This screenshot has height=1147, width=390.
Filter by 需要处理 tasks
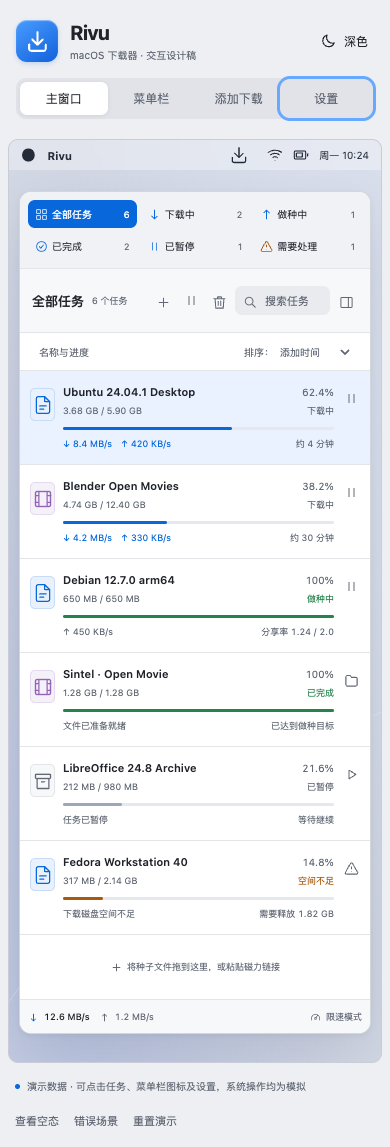tap(308, 247)
